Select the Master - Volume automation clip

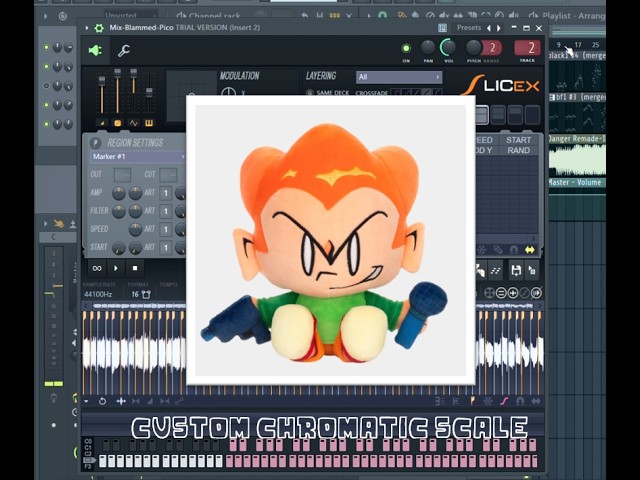577,182
